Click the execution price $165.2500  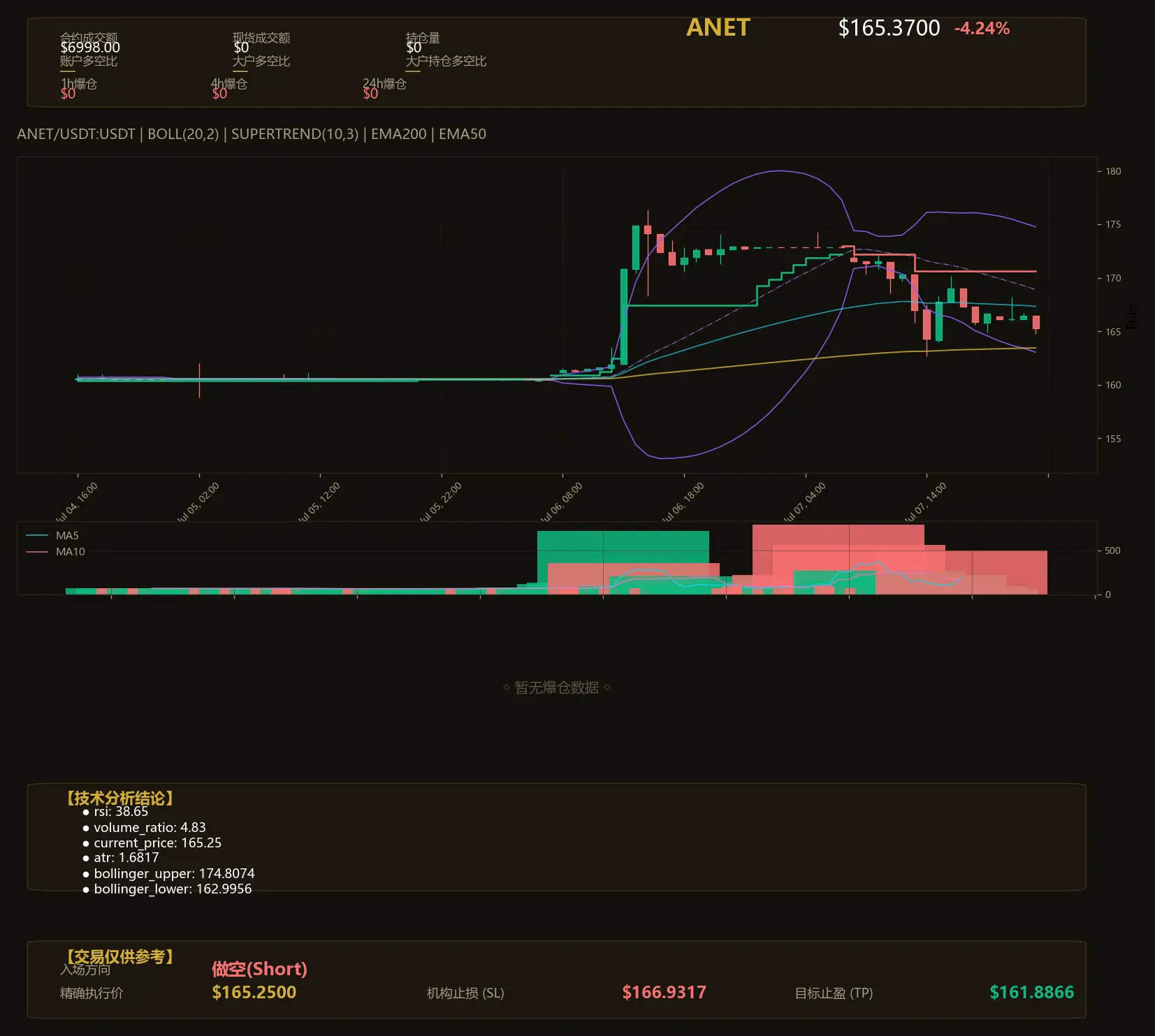(254, 993)
